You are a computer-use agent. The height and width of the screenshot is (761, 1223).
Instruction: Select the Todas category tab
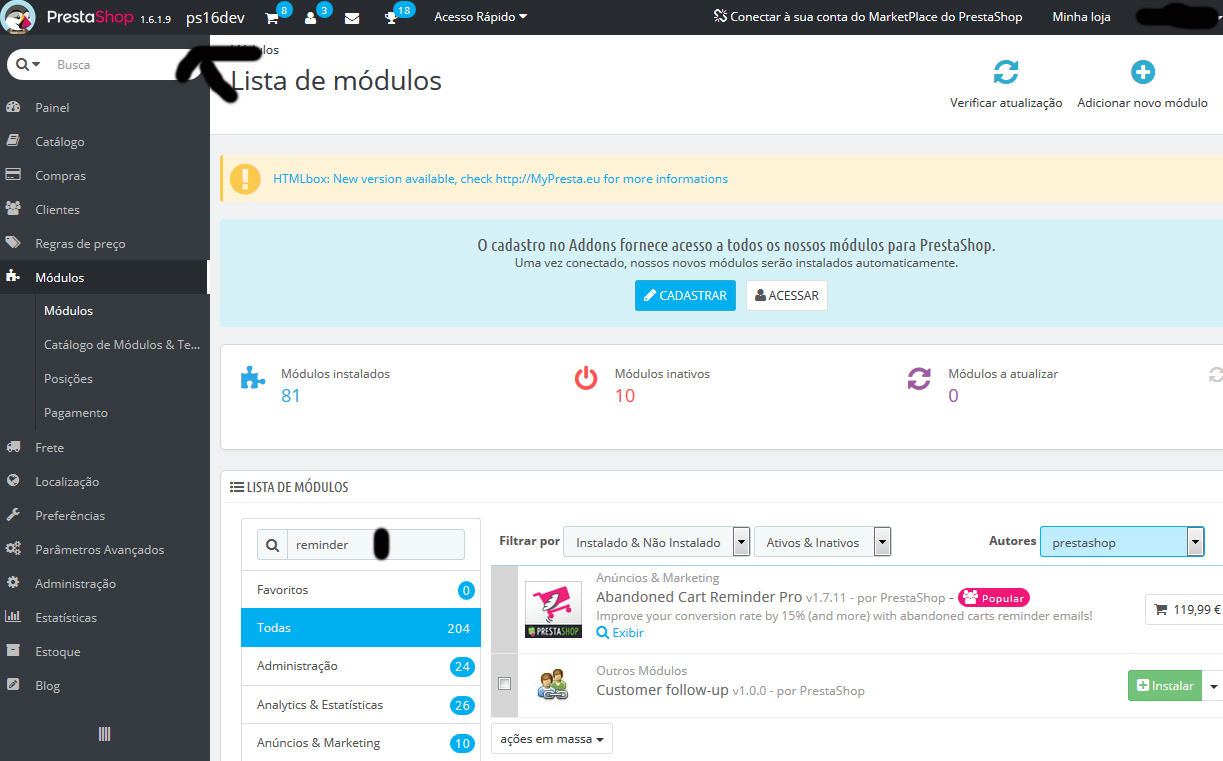pos(361,628)
